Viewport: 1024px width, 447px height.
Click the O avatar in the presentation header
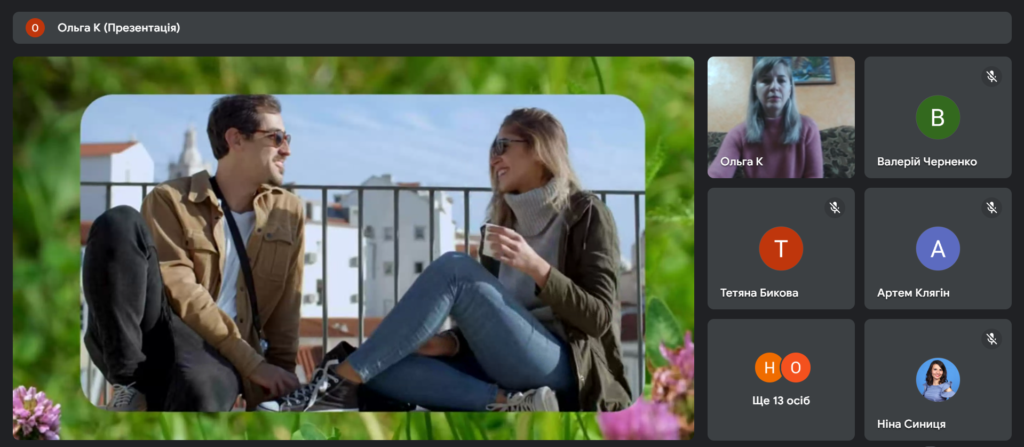click(35, 28)
